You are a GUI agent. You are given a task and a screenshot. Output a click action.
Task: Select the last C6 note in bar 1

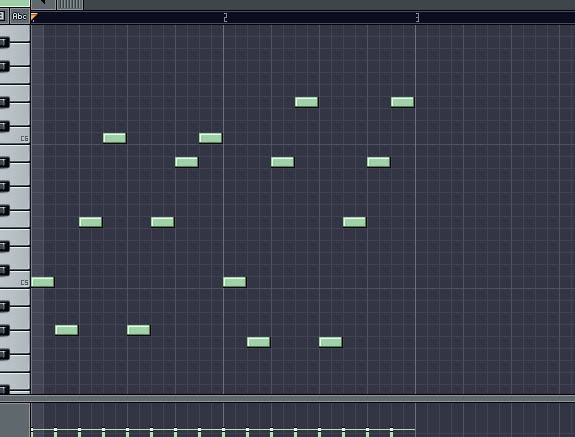click(x=210, y=138)
